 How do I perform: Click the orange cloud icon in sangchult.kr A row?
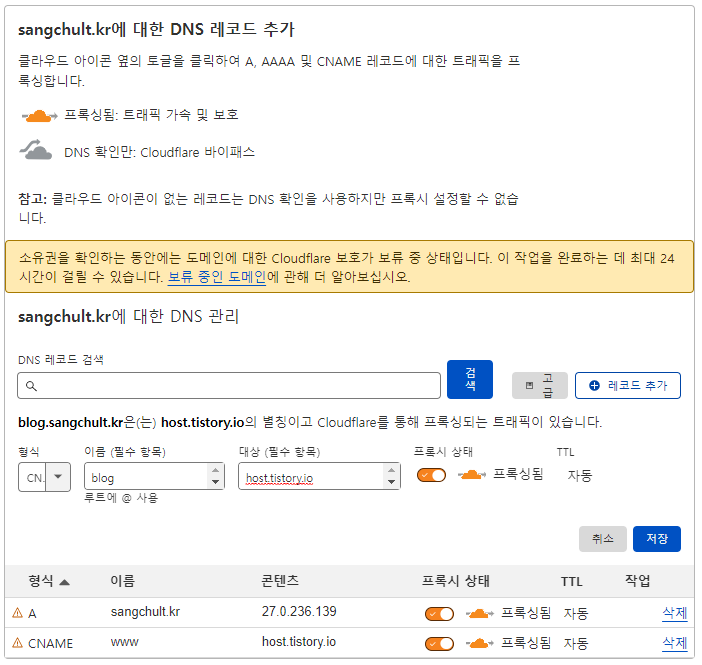pyautogui.click(x=479, y=614)
